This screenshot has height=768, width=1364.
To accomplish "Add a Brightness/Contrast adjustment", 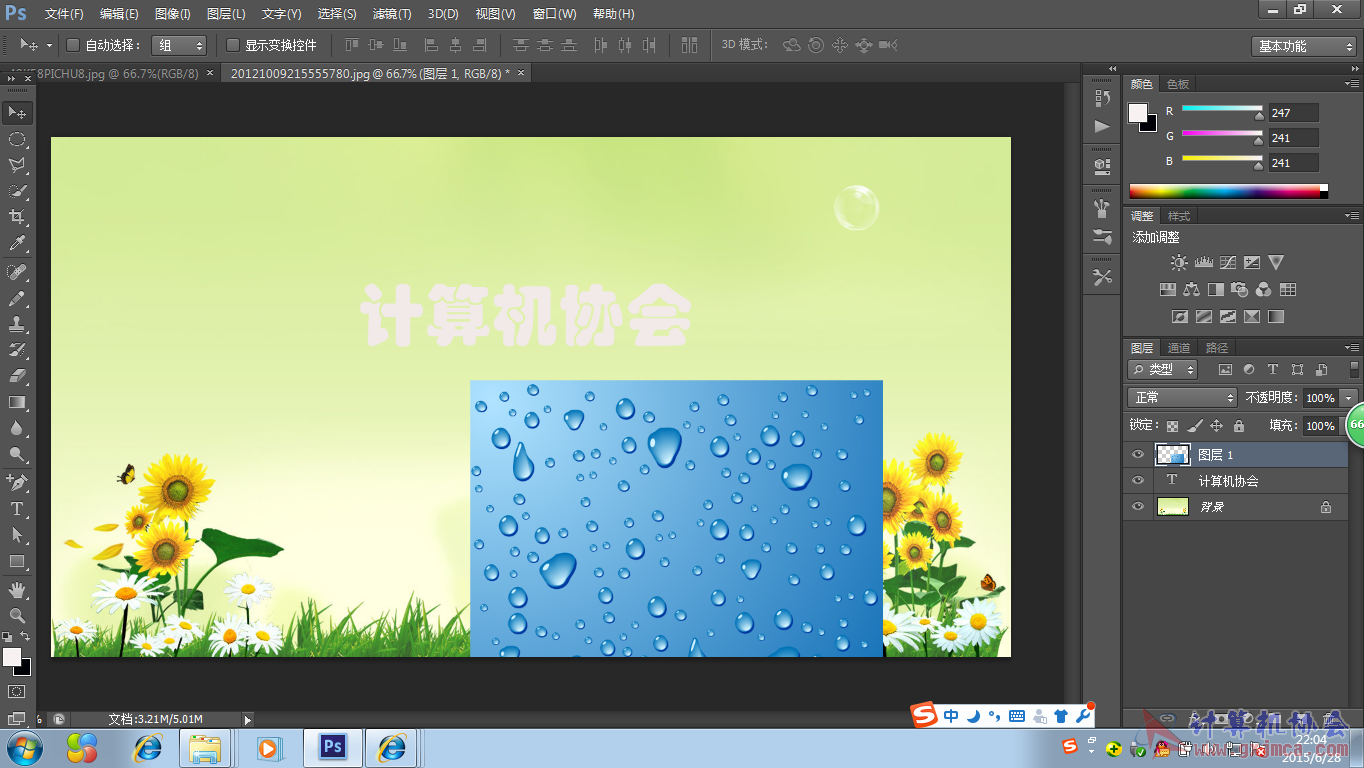I will [1179, 263].
